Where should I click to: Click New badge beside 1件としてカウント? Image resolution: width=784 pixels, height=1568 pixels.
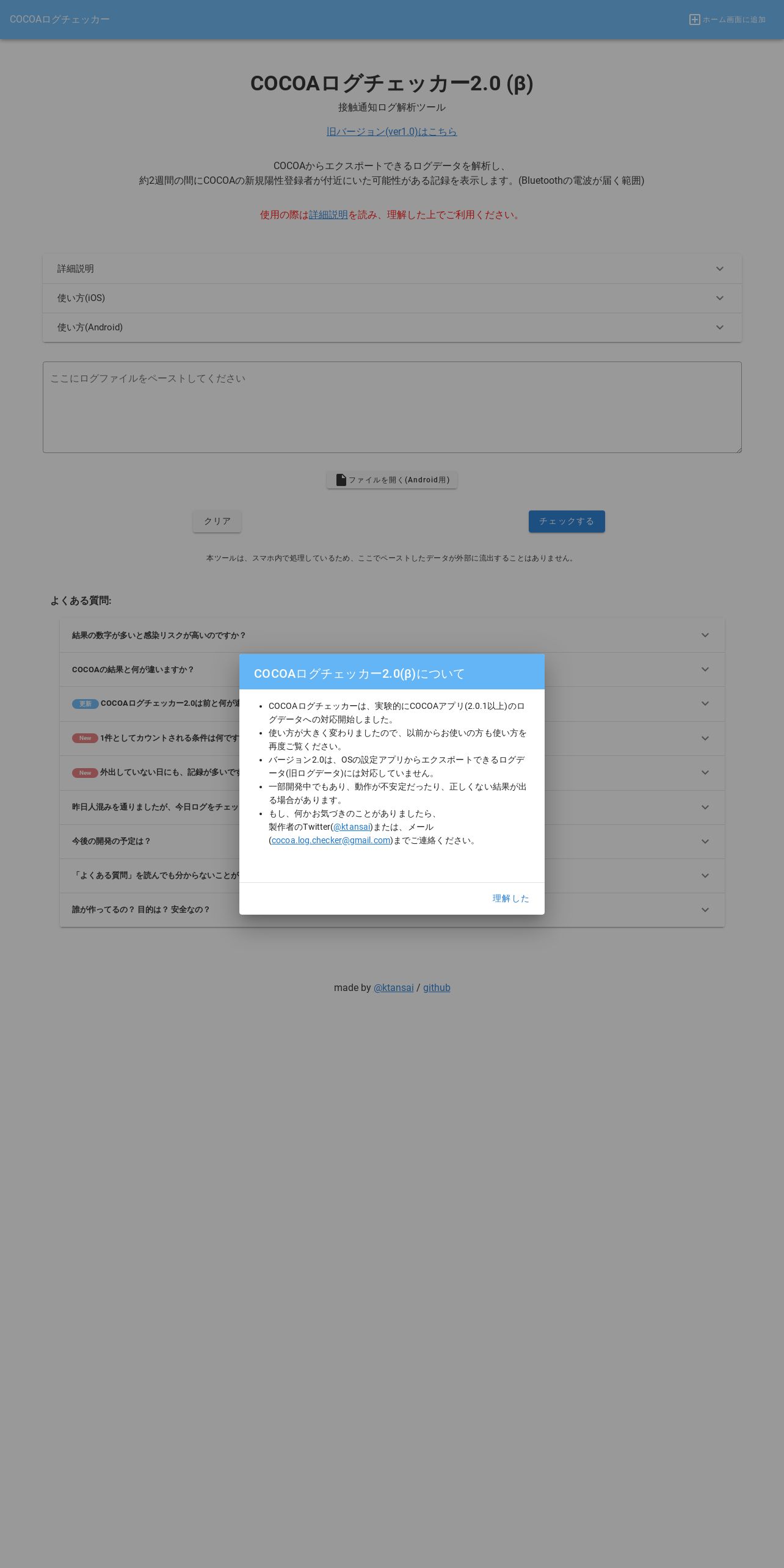point(85,738)
